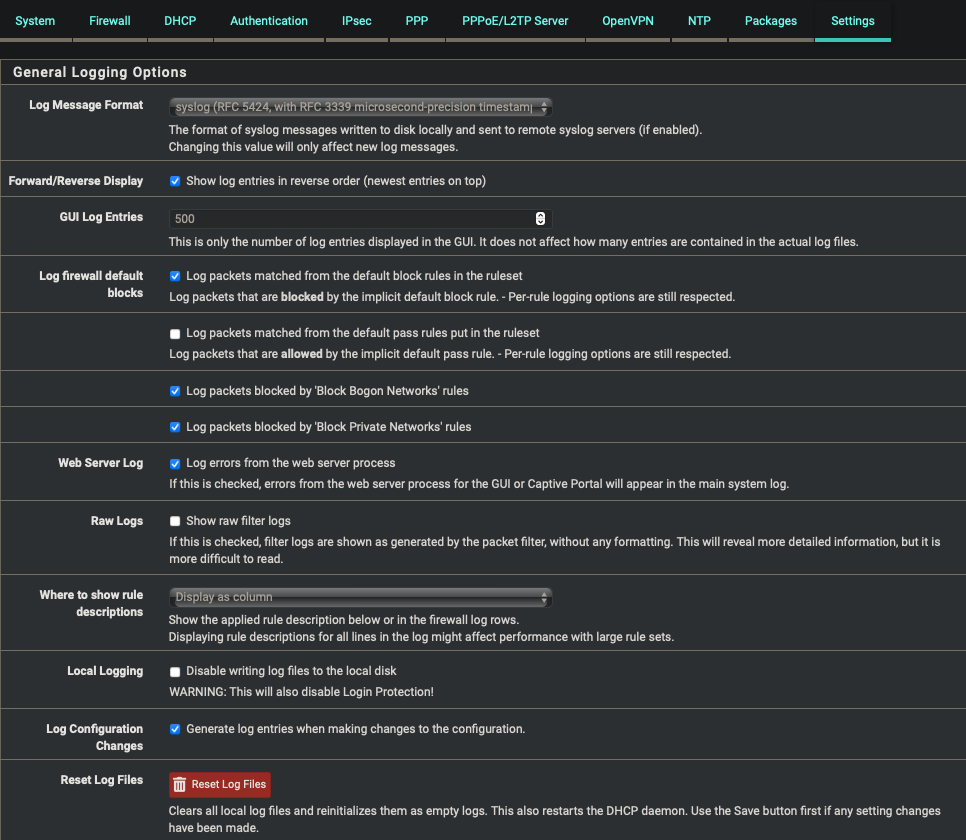This screenshot has height=840, width=966.
Task: Click the trash icon on Reset Log Files
Action: 180,785
